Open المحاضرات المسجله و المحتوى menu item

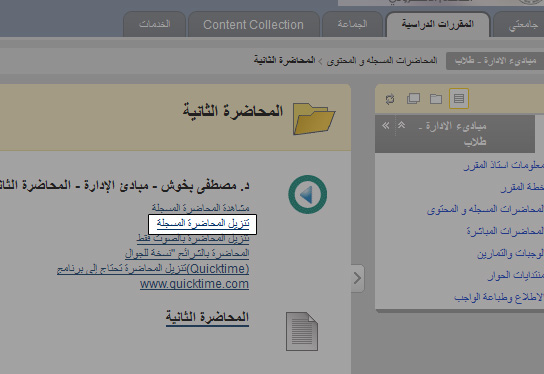(x=485, y=209)
